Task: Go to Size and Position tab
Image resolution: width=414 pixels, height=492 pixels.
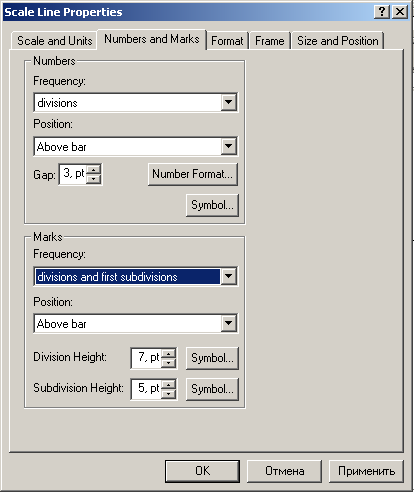Action: coord(338,41)
